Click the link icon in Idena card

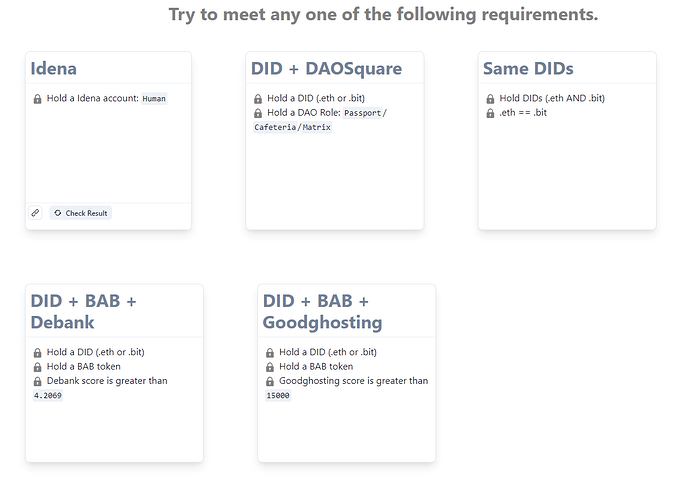(35, 213)
